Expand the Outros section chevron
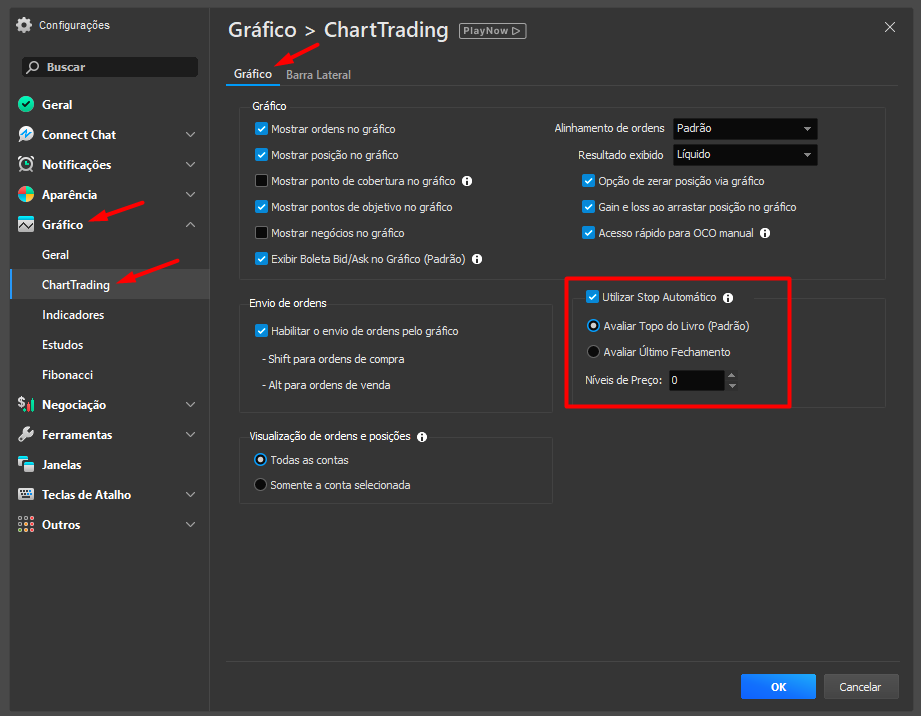 coord(190,525)
